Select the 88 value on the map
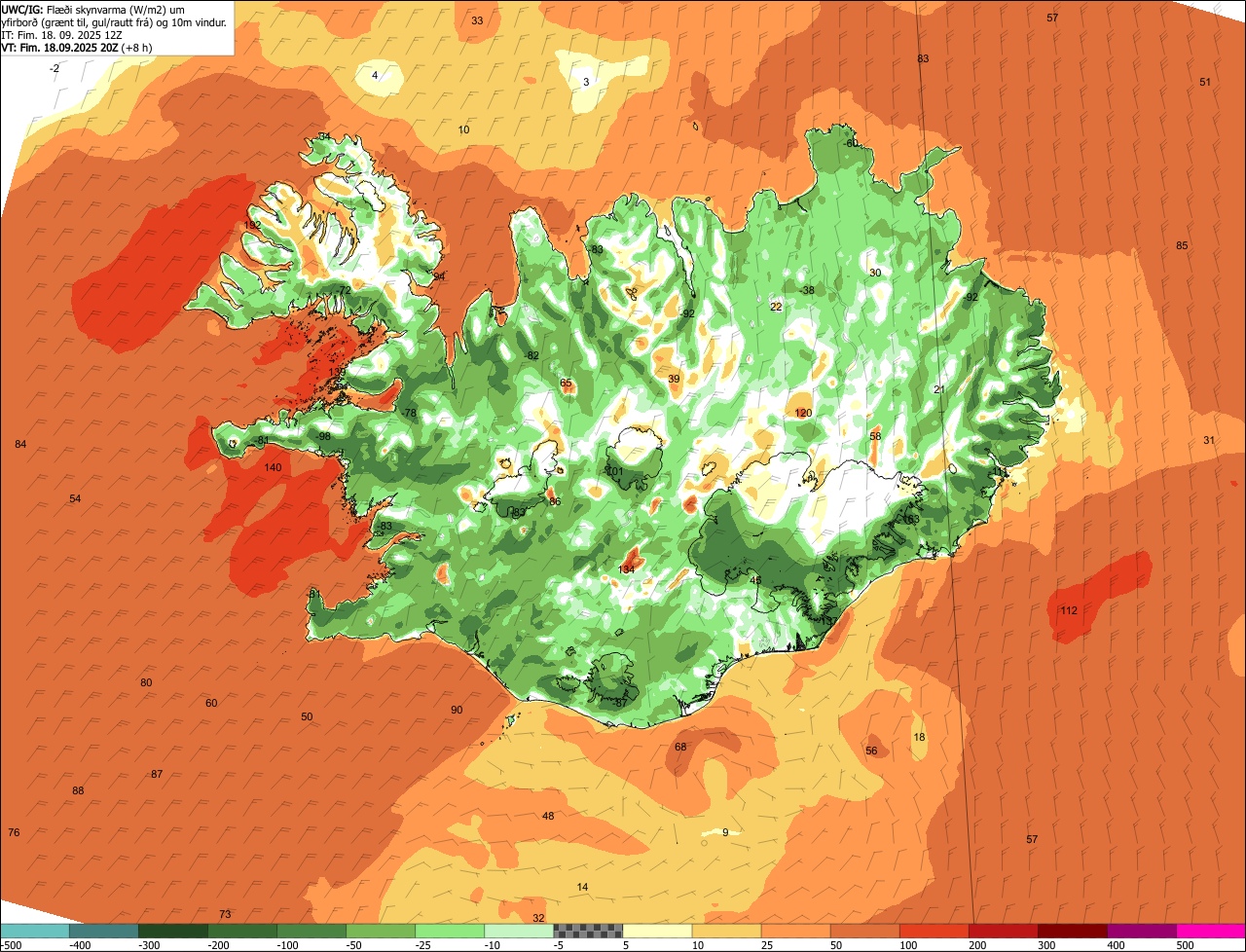 pos(78,790)
